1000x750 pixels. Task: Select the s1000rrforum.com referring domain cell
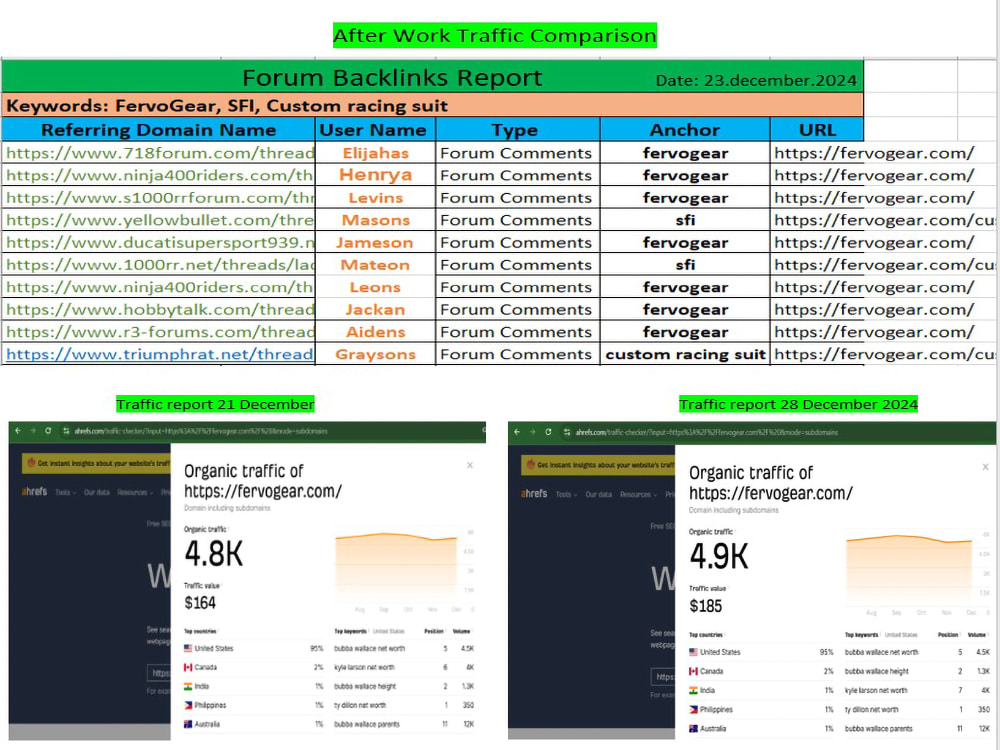[x=159, y=198]
